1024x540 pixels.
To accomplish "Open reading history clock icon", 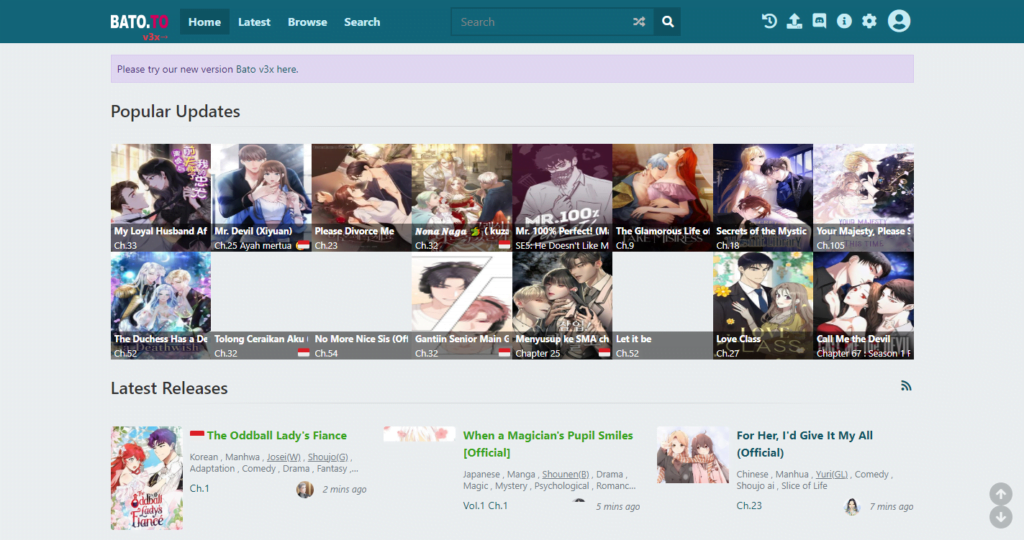I will [769, 21].
